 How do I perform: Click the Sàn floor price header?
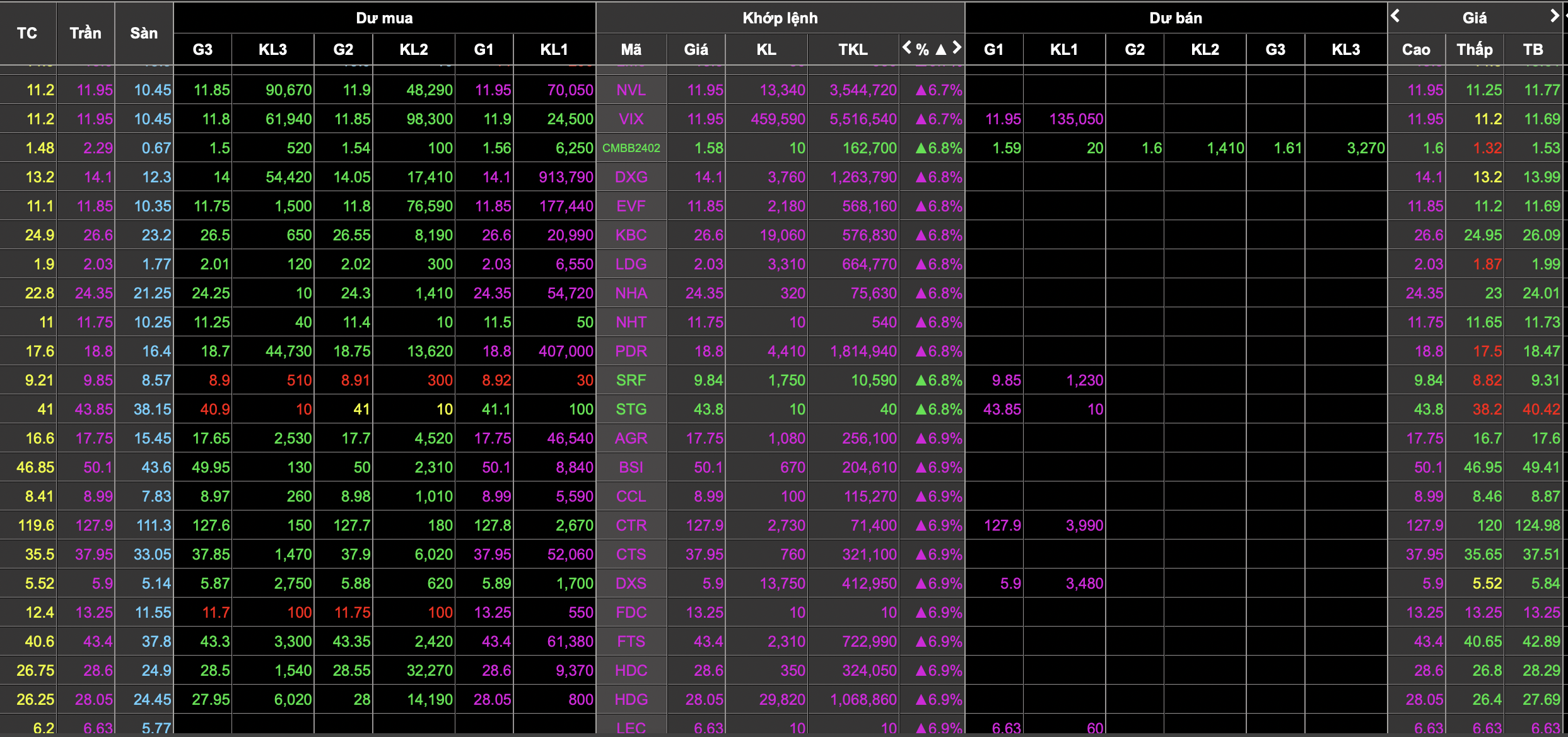pyautogui.click(x=144, y=33)
